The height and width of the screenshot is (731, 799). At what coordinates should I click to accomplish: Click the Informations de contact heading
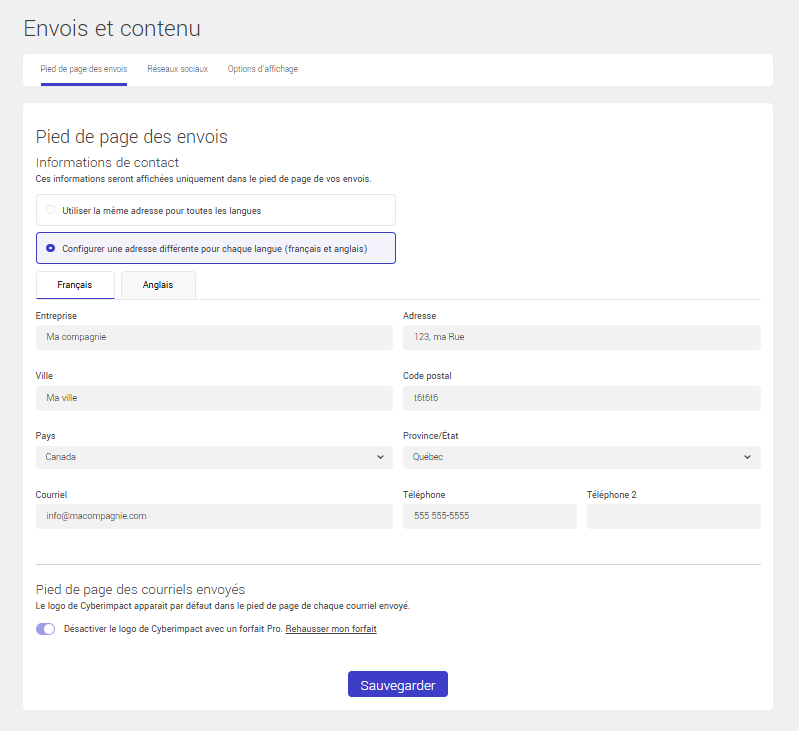coord(107,163)
